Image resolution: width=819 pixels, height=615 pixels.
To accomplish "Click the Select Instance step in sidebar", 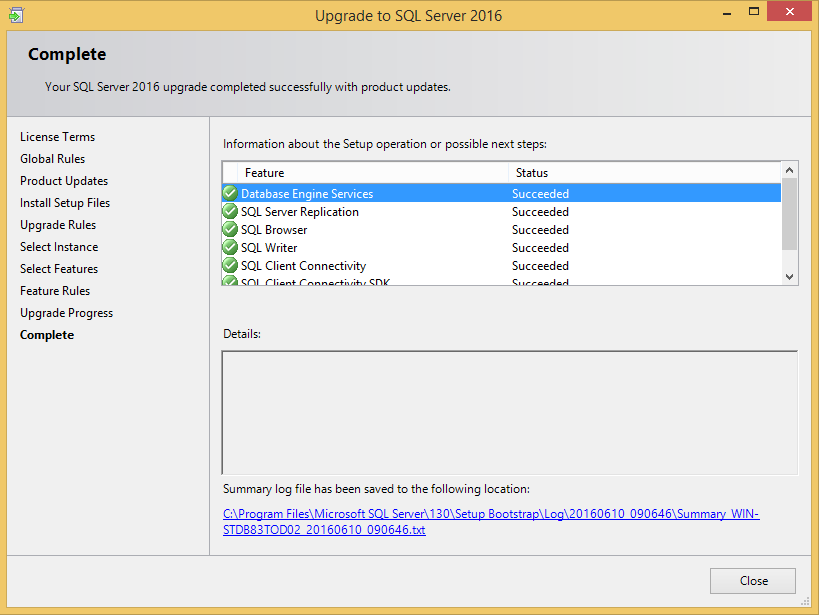I will (x=59, y=247).
